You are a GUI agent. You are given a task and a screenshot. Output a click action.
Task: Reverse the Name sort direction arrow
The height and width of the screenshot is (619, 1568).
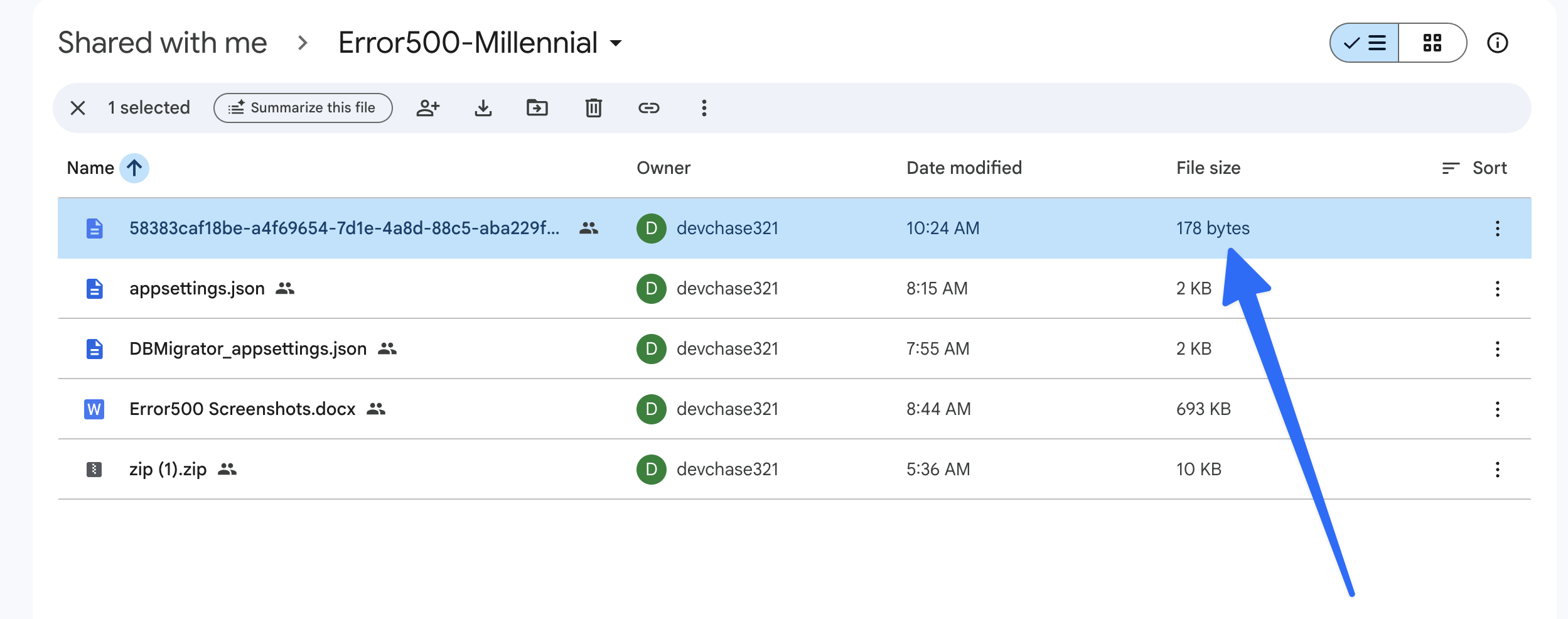point(134,168)
